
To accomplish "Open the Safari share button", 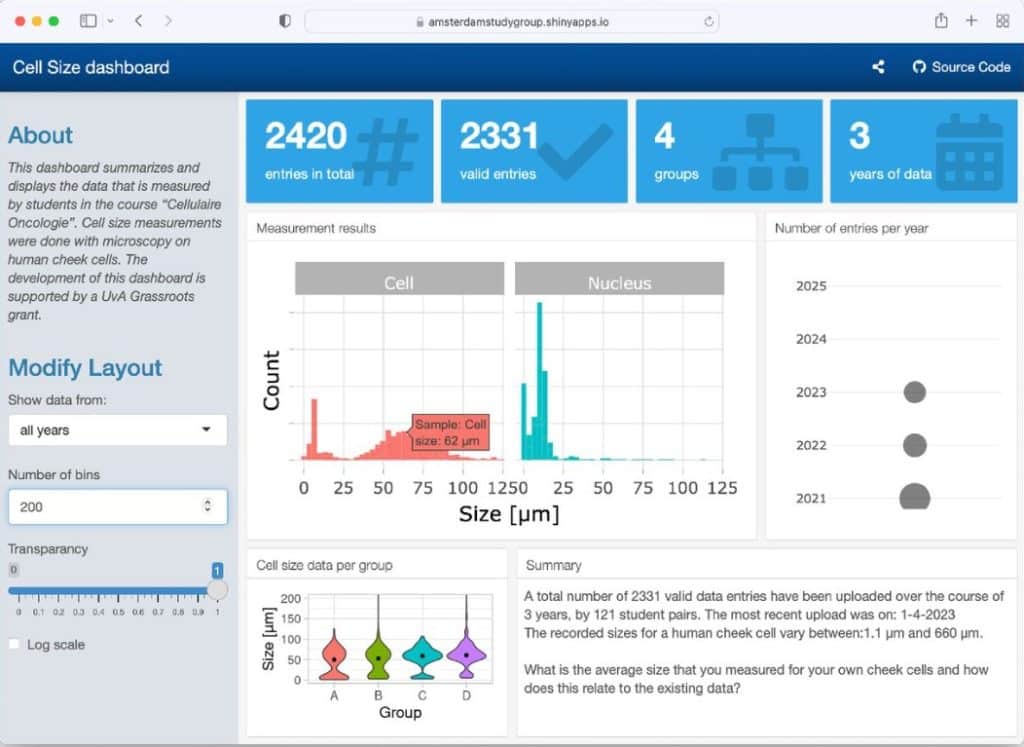I will click(941, 21).
